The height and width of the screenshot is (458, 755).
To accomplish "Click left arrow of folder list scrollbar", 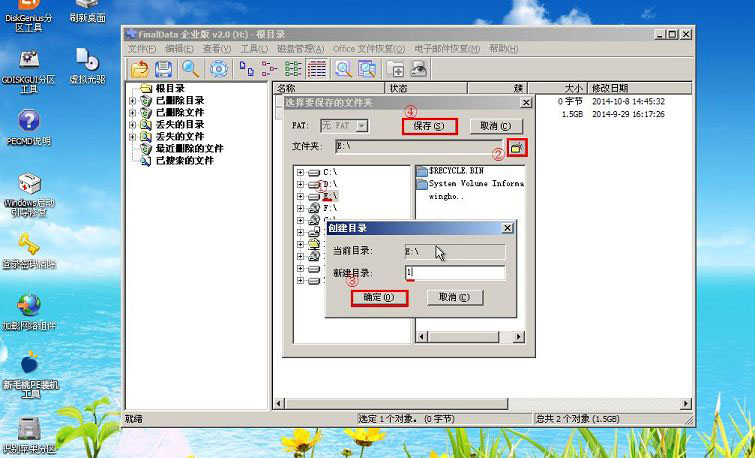I will coord(422,337).
